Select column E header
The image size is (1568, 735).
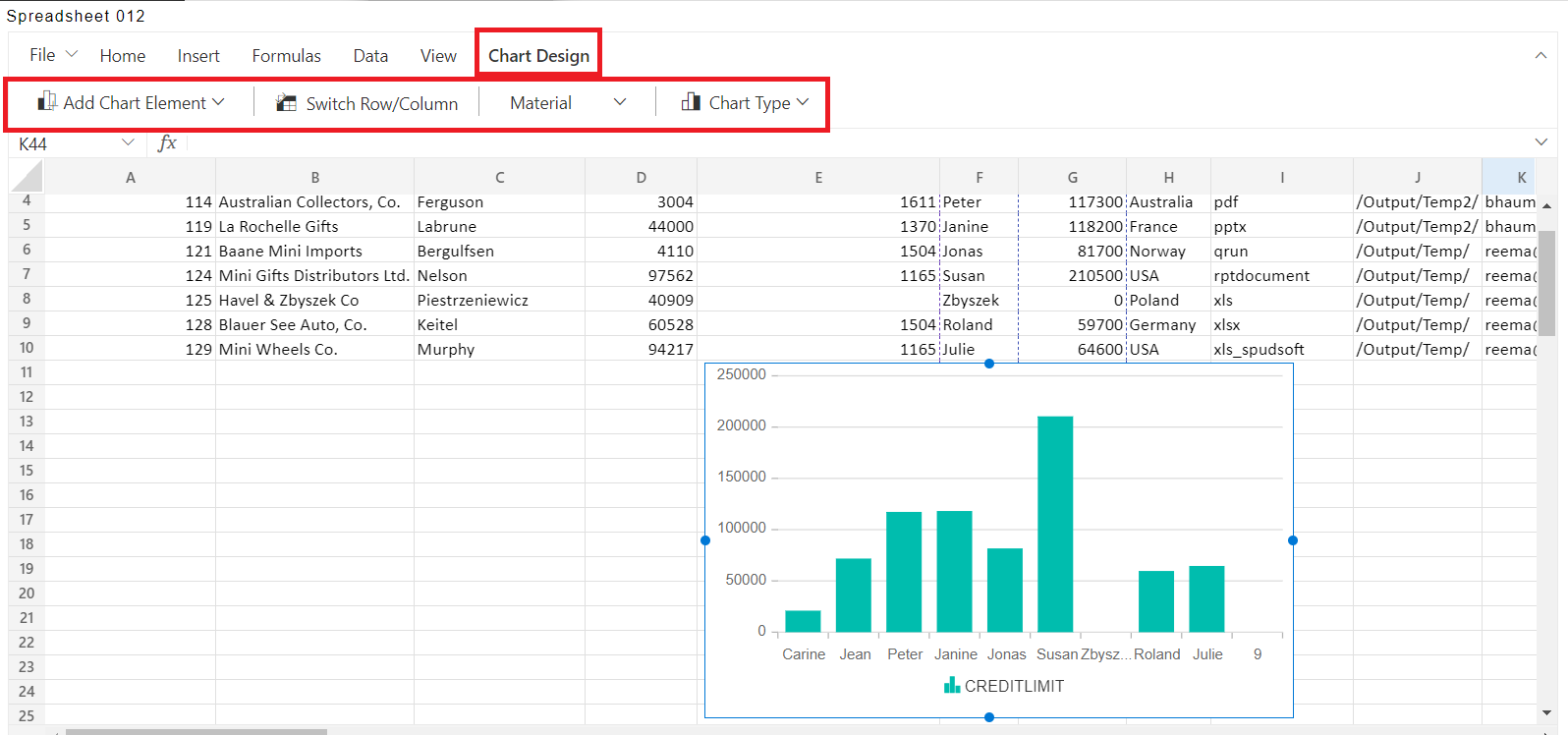pyautogui.click(x=818, y=177)
